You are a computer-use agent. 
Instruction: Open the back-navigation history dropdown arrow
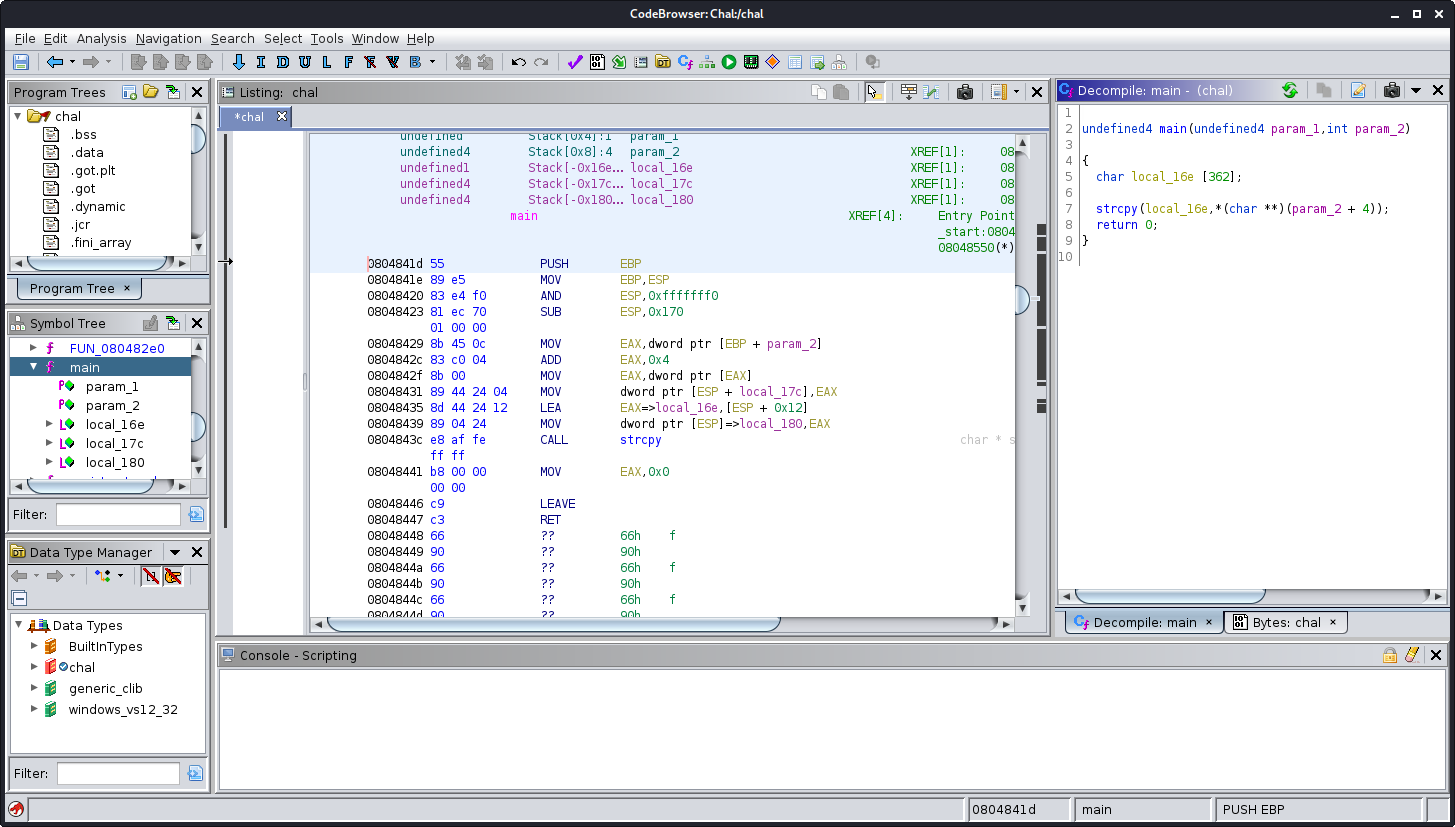[x=72, y=62]
